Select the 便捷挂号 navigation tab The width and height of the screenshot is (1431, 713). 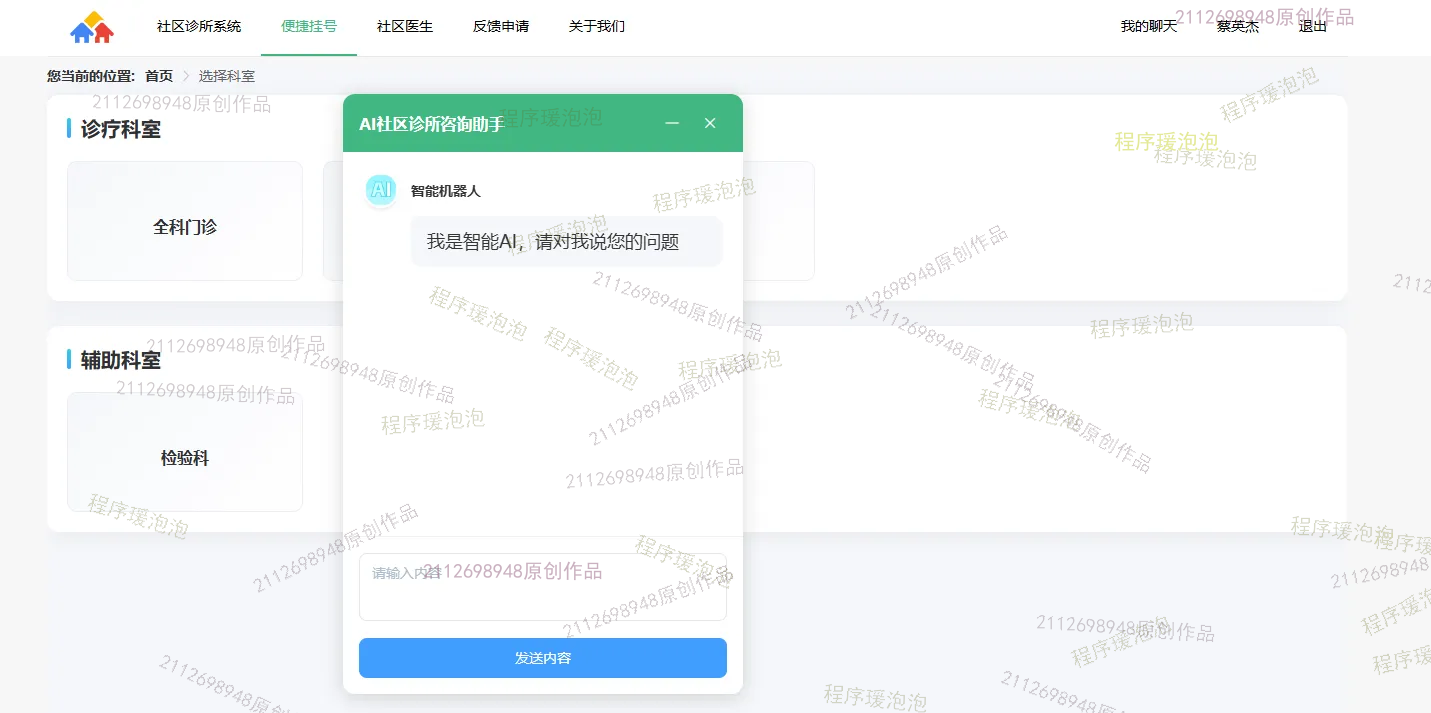pos(309,26)
